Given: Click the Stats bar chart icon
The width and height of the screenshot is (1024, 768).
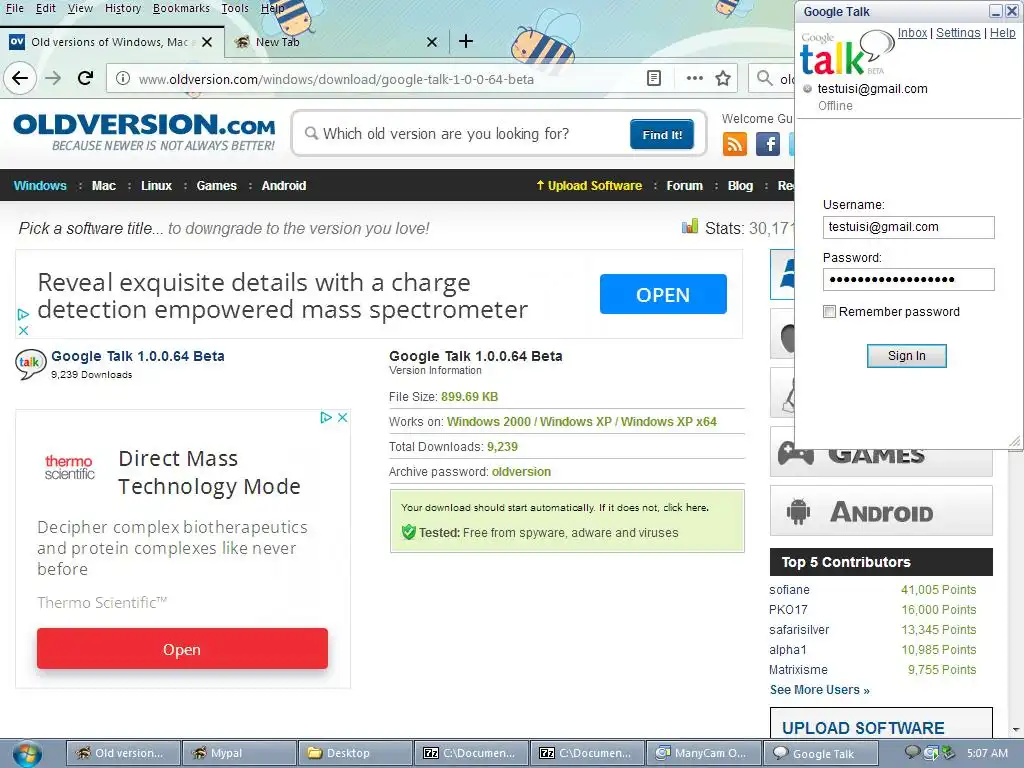Looking at the screenshot, I should pos(690,227).
